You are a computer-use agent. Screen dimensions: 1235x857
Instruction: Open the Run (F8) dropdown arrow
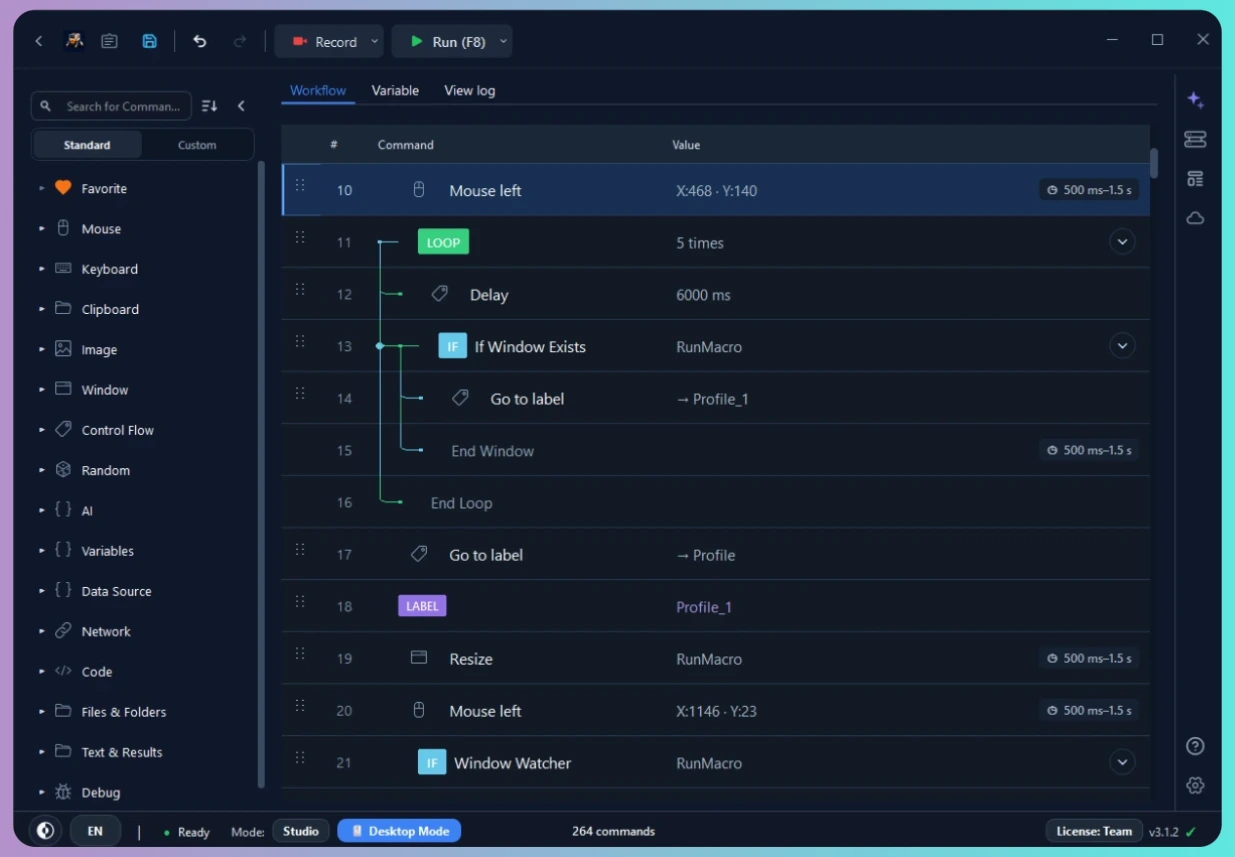coord(503,42)
